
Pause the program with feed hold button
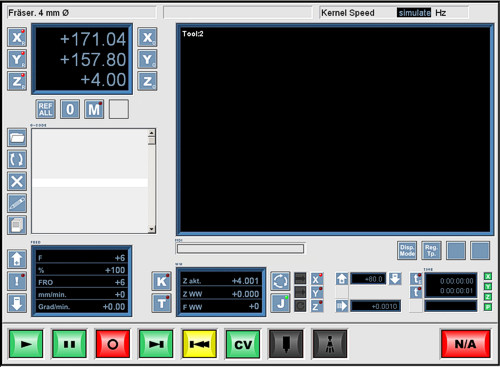(x=69, y=344)
